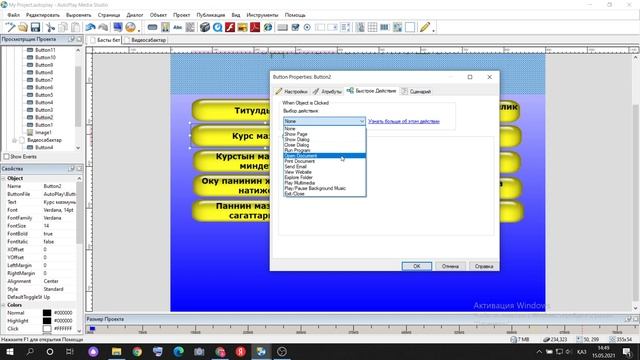Viewport: 640px width, 360px height.
Task: Click the OK button in Button Properties
Action: point(417,266)
